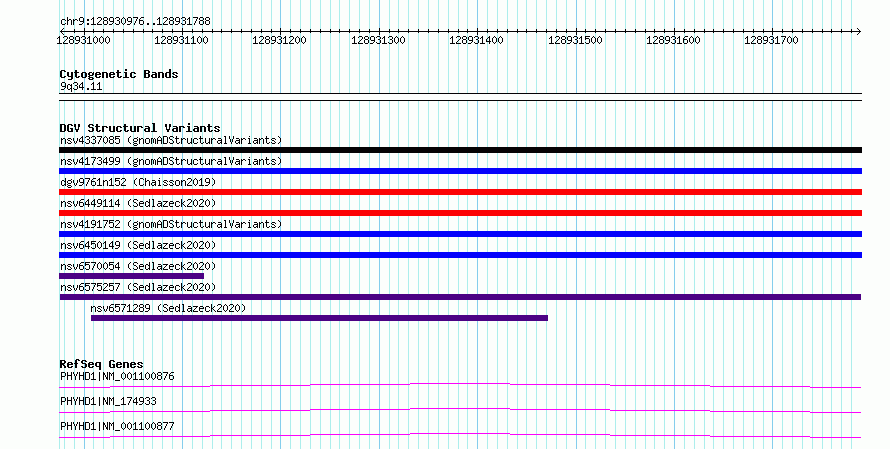Click the purple nsv6571289 variant bar
The height and width of the screenshot is (449, 890).
[320, 318]
